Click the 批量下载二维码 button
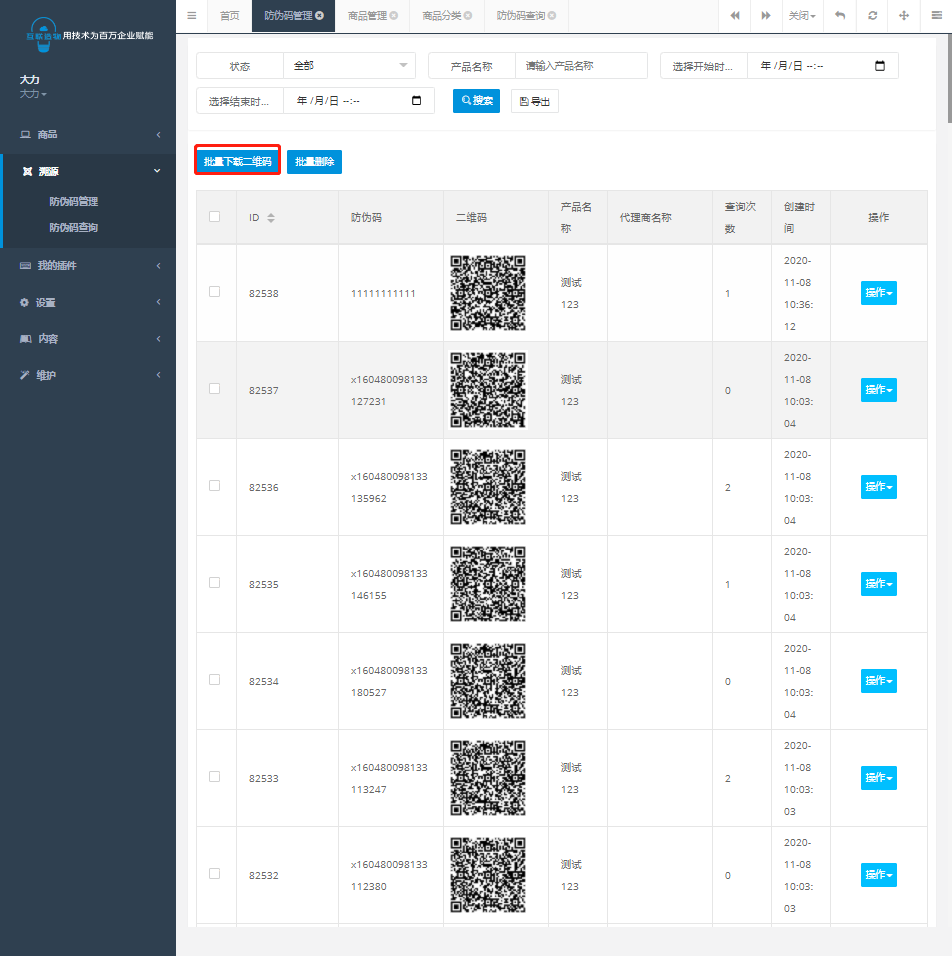The height and width of the screenshot is (956, 952). 237,162
